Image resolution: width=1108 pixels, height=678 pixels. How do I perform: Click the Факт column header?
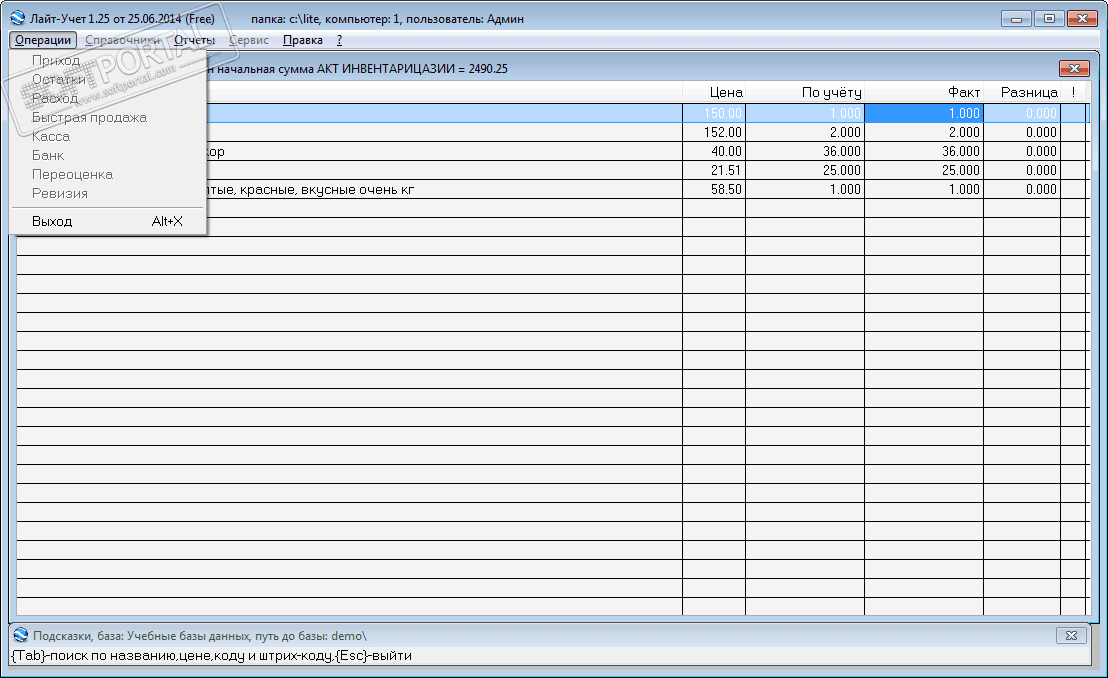[924, 93]
